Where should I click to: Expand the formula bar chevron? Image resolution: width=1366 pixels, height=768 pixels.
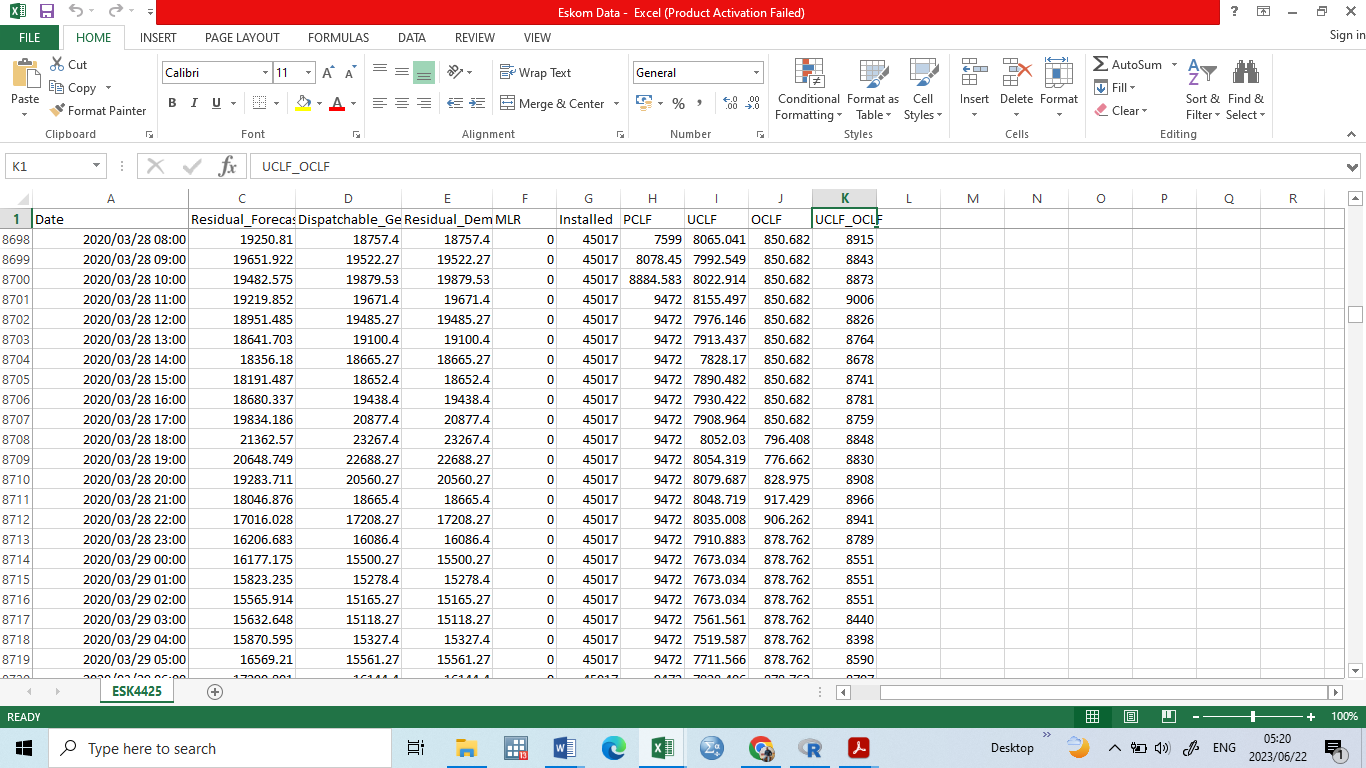click(1353, 167)
